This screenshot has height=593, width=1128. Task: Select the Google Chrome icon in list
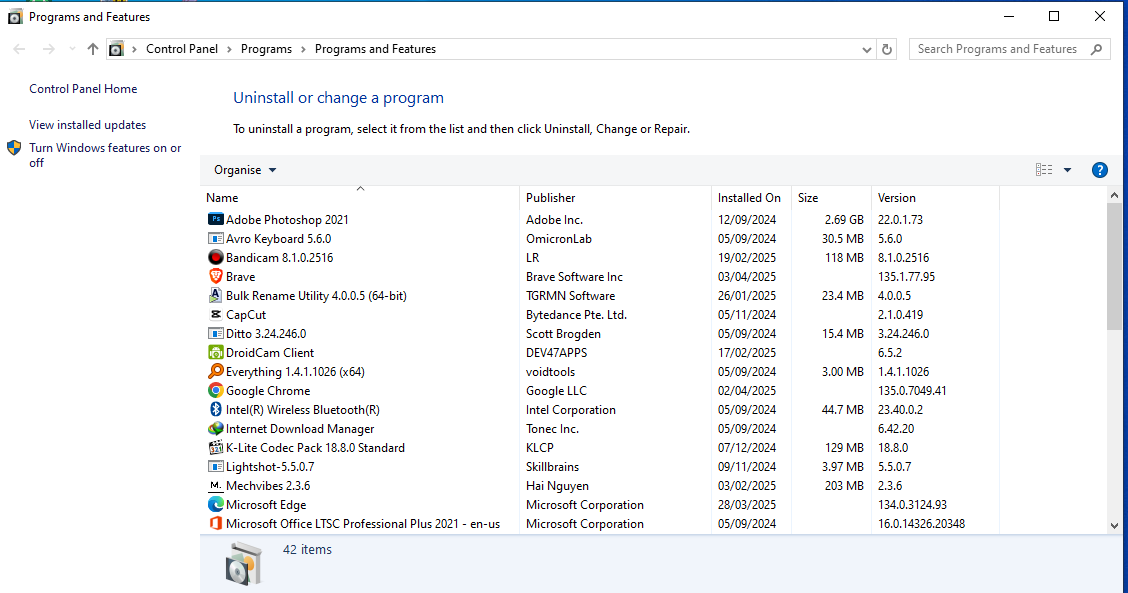point(215,391)
